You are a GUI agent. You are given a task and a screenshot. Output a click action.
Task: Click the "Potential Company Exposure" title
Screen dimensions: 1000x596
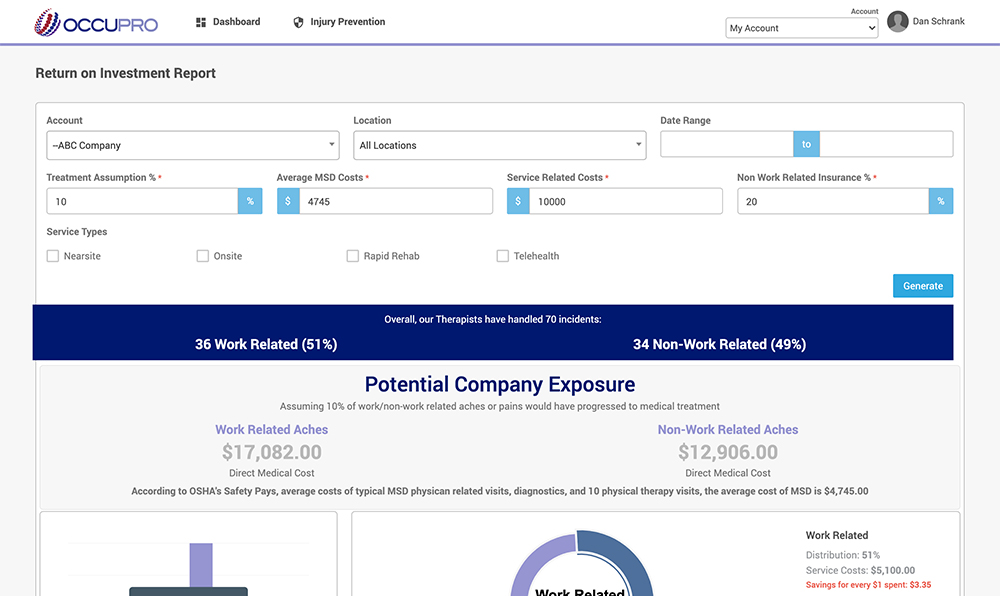tap(500, 384)
